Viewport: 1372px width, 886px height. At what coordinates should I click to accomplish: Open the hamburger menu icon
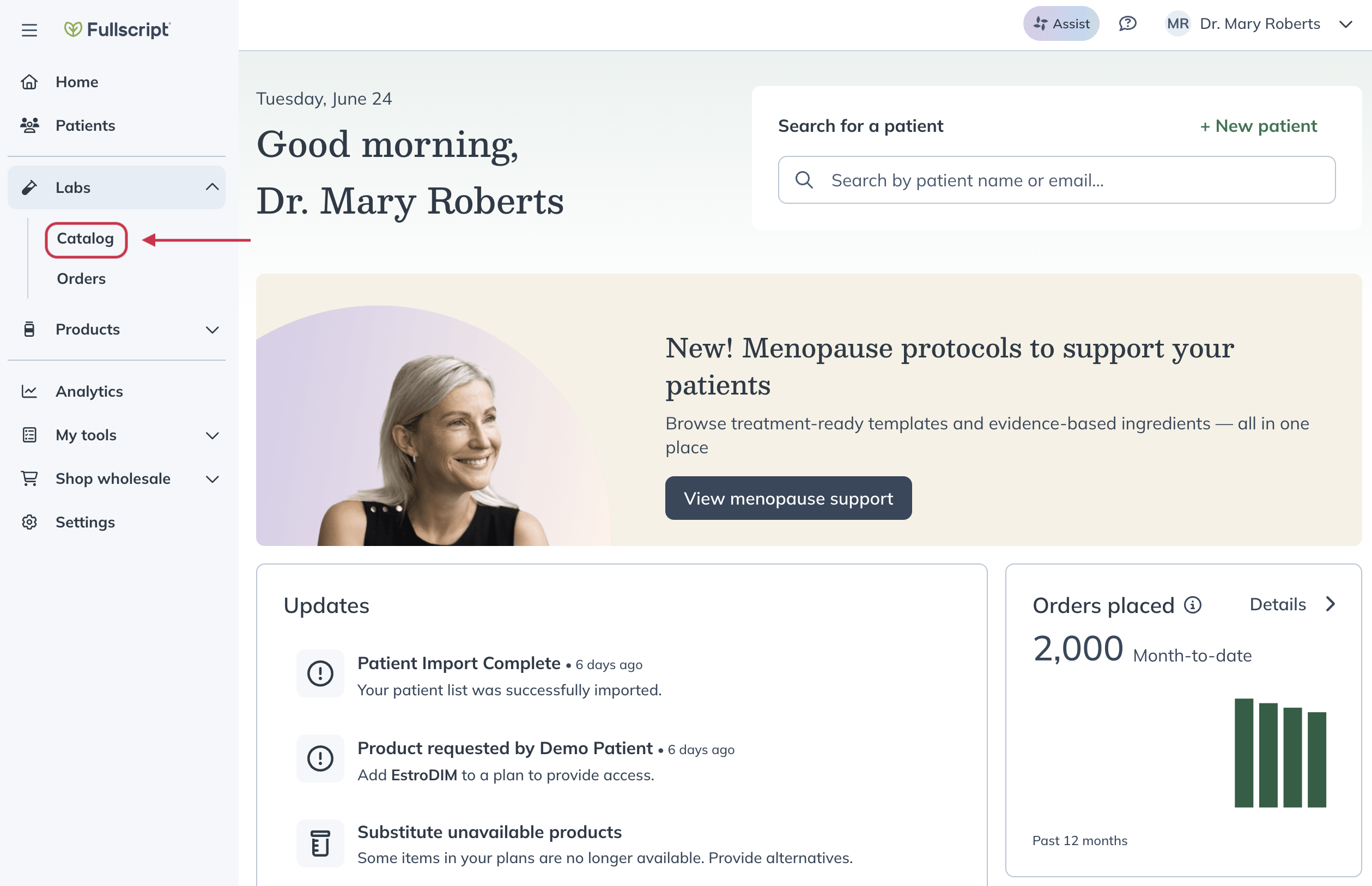pyautogui.click(x=29, y=30)
